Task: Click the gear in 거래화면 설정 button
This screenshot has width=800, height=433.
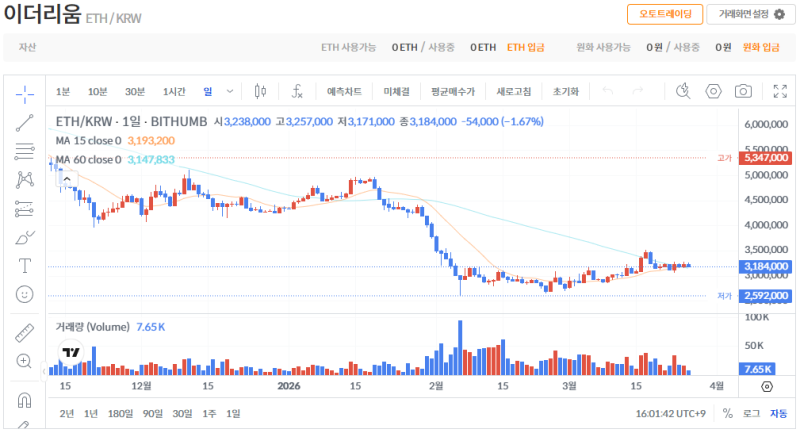Action: point(779,14)
